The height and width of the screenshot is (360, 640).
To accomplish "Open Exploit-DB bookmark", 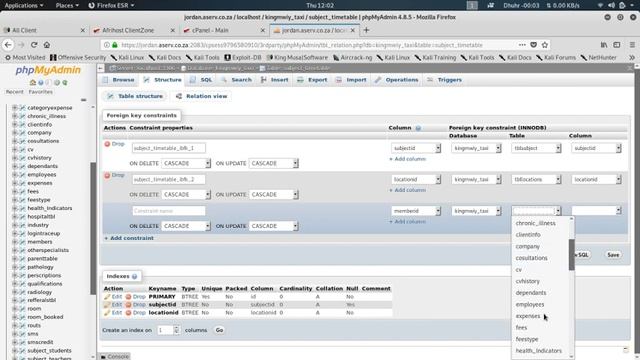I will pyautogui.click(x=243, y=58).
